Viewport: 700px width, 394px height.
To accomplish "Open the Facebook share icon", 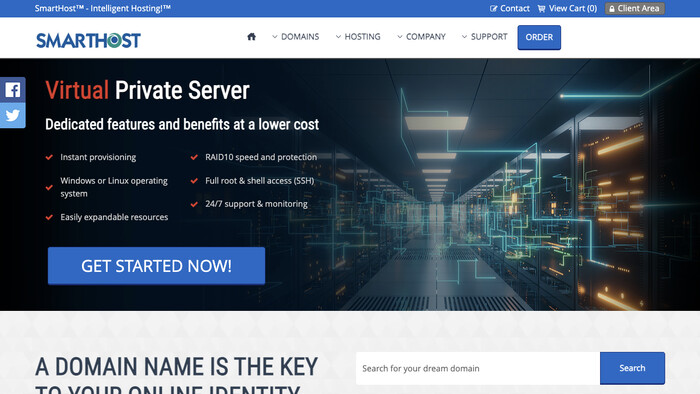I will click(12, 90).
